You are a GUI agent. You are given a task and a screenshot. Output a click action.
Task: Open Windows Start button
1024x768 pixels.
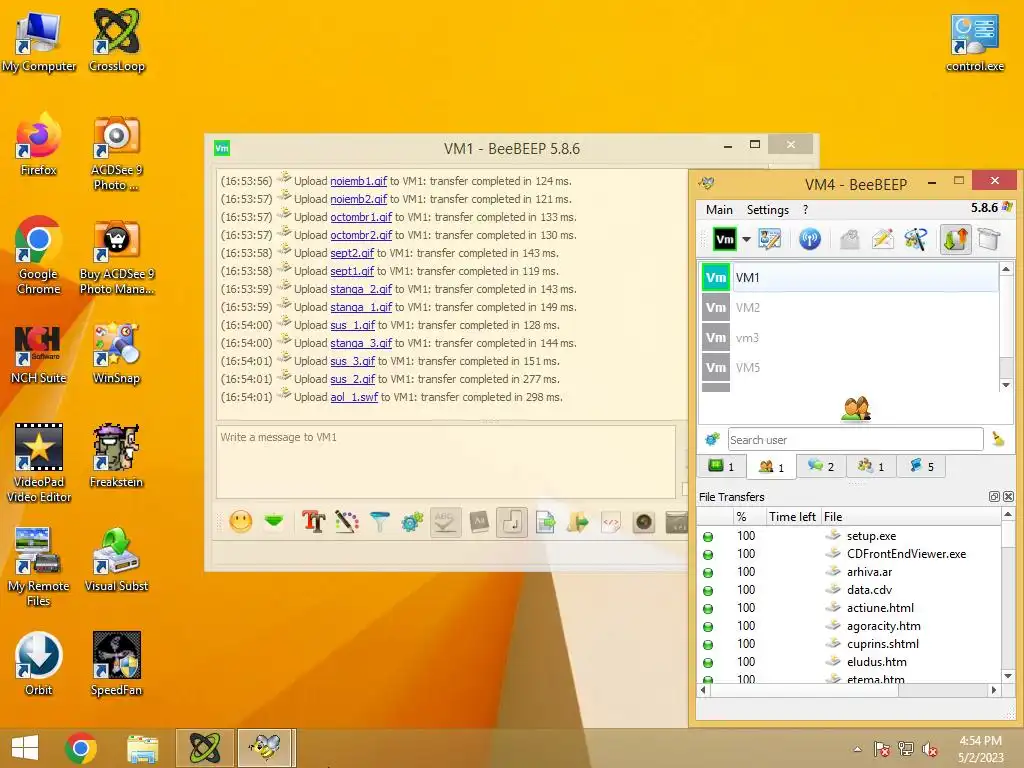point(25,748)
